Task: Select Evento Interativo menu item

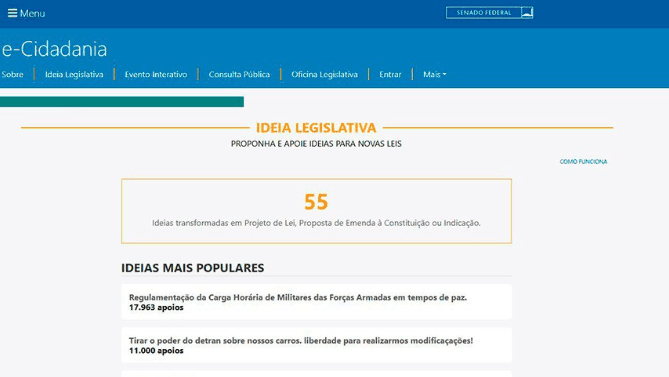Action: click(156, 74)
